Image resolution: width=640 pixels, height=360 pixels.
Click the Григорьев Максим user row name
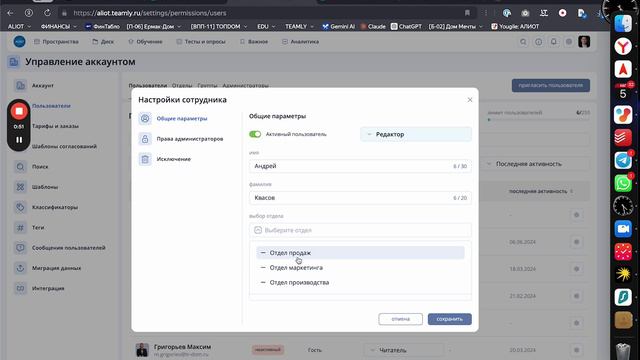point(182,347)
